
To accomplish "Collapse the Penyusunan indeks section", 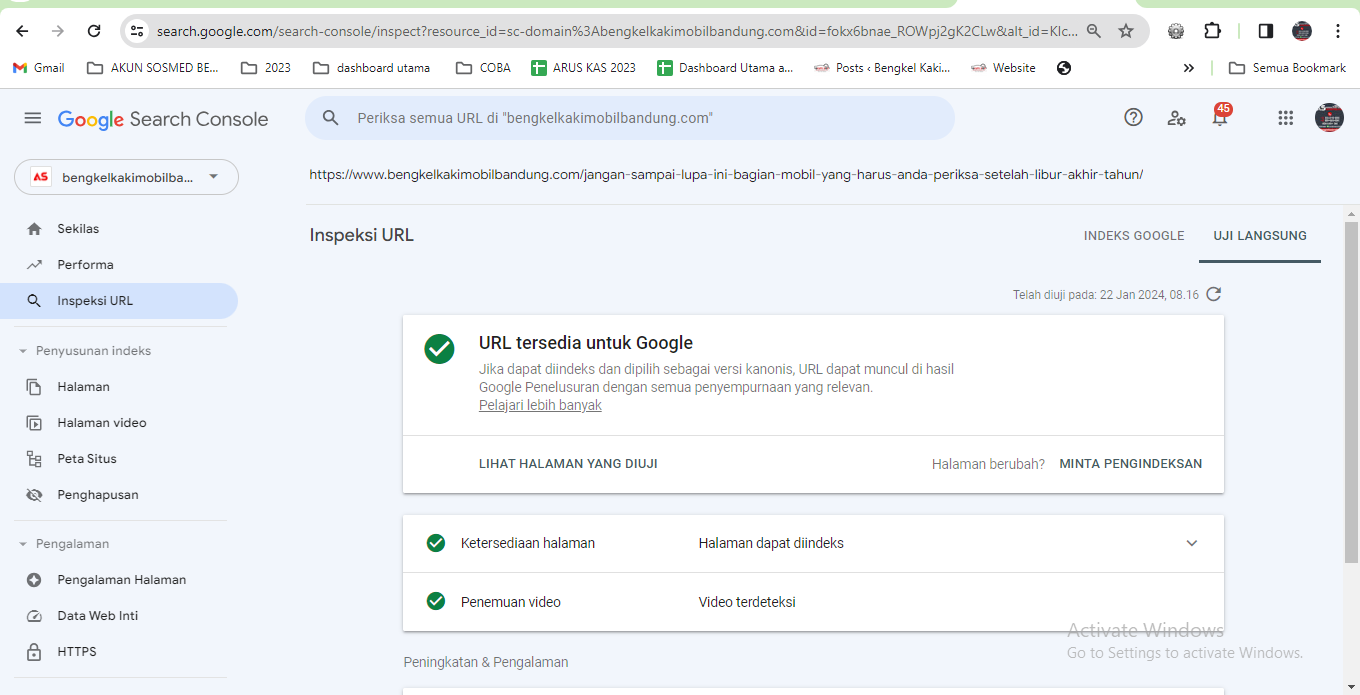I will (23, 351).
